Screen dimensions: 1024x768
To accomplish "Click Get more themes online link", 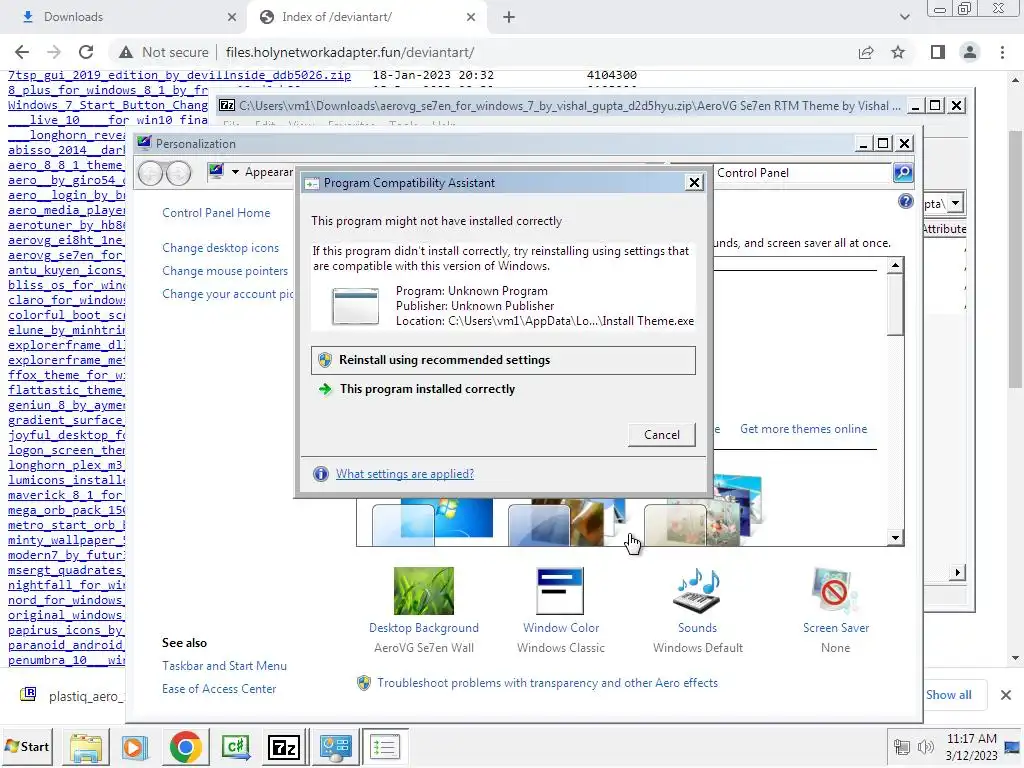I will [x=803, y=429].
